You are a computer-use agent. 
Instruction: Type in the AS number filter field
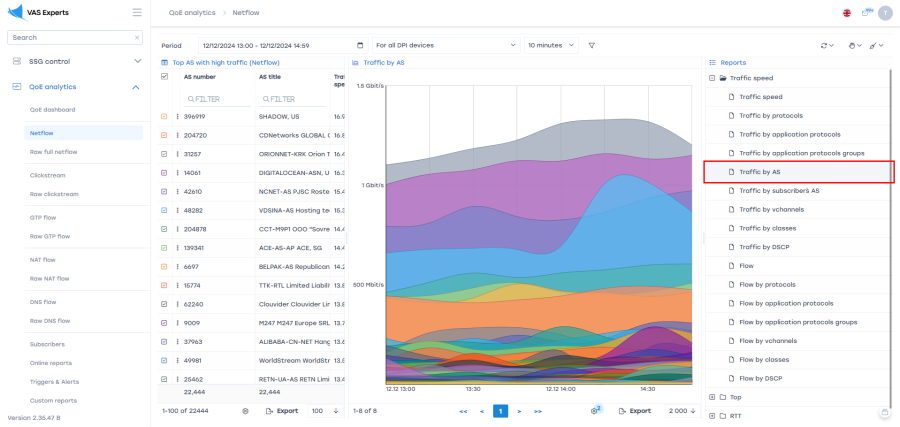click(x=216, y=99)
